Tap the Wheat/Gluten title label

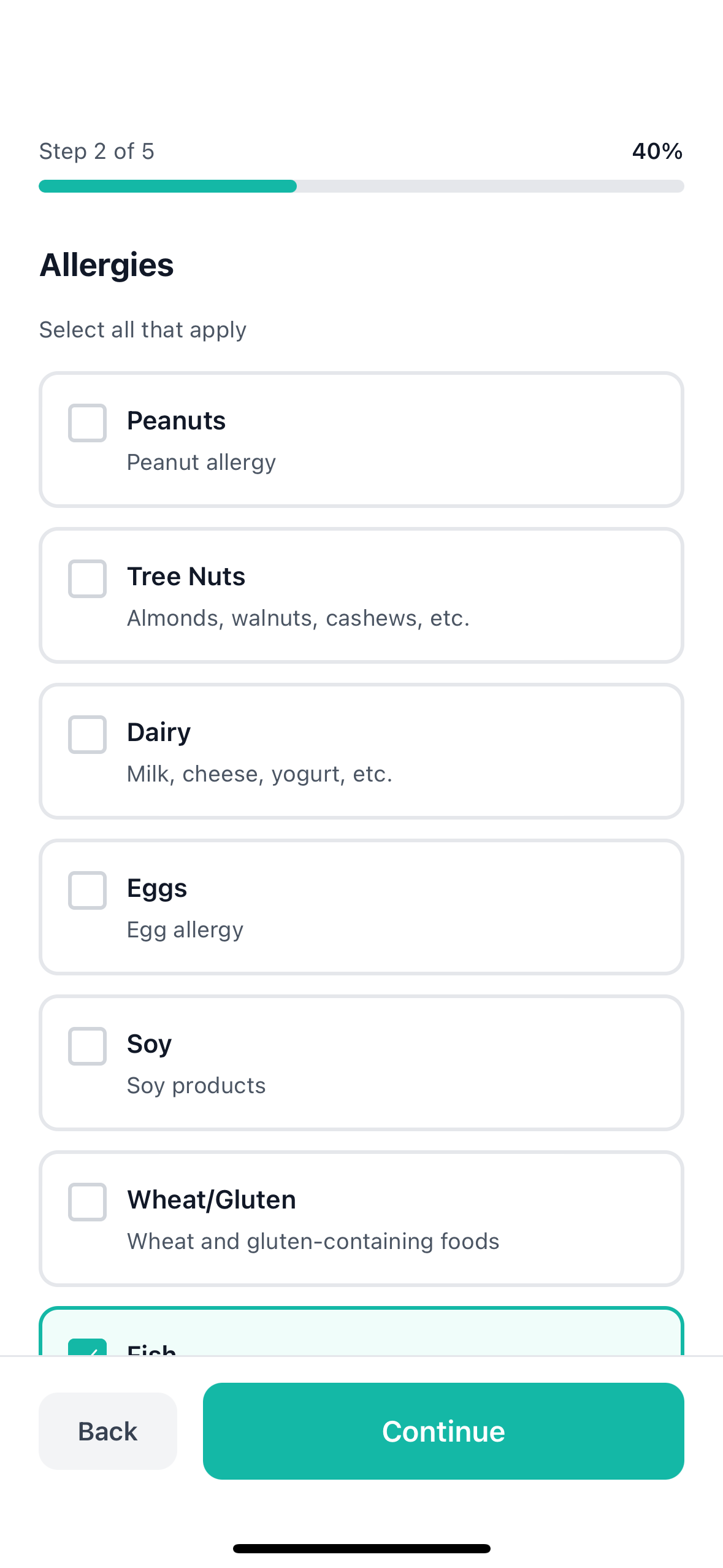[212, 1200]
